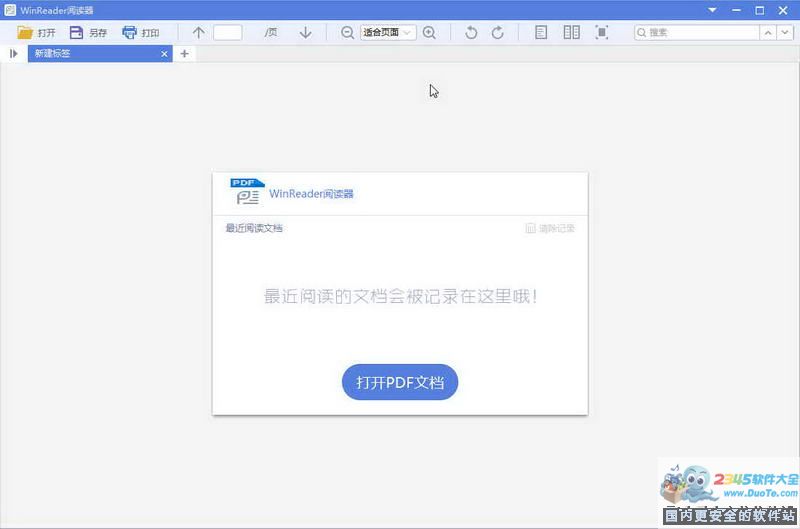
Task: Click the WinReader阅读器 logo text
Action: click(x=311, y=194)
